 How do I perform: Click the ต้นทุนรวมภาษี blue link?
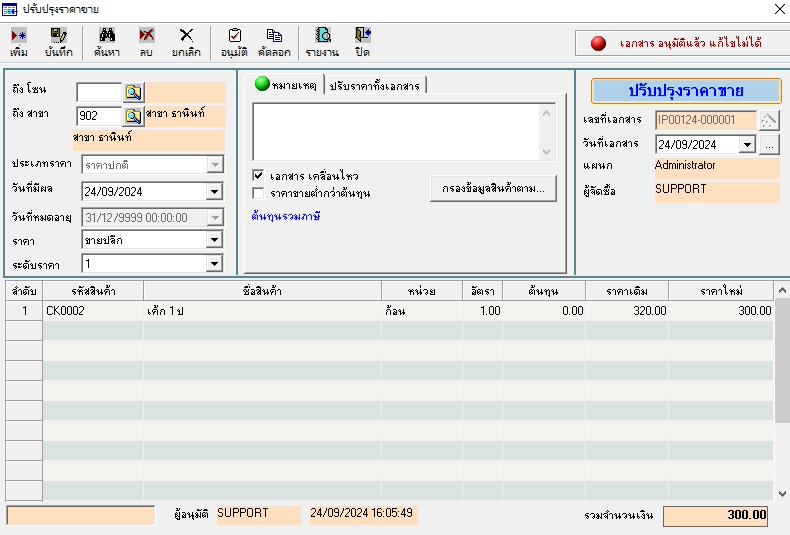(285, 215)
